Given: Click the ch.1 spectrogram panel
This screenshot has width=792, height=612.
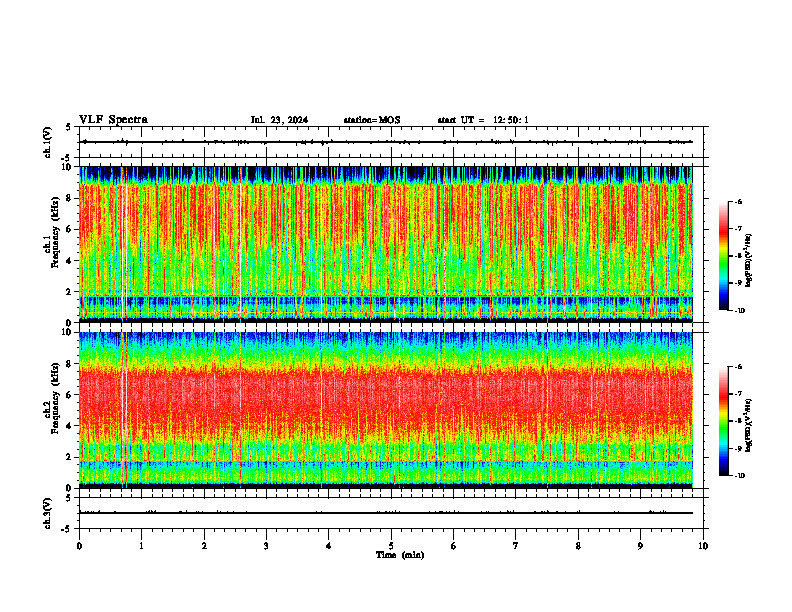Looking at the screenshot, I should [x=386, y=244].
